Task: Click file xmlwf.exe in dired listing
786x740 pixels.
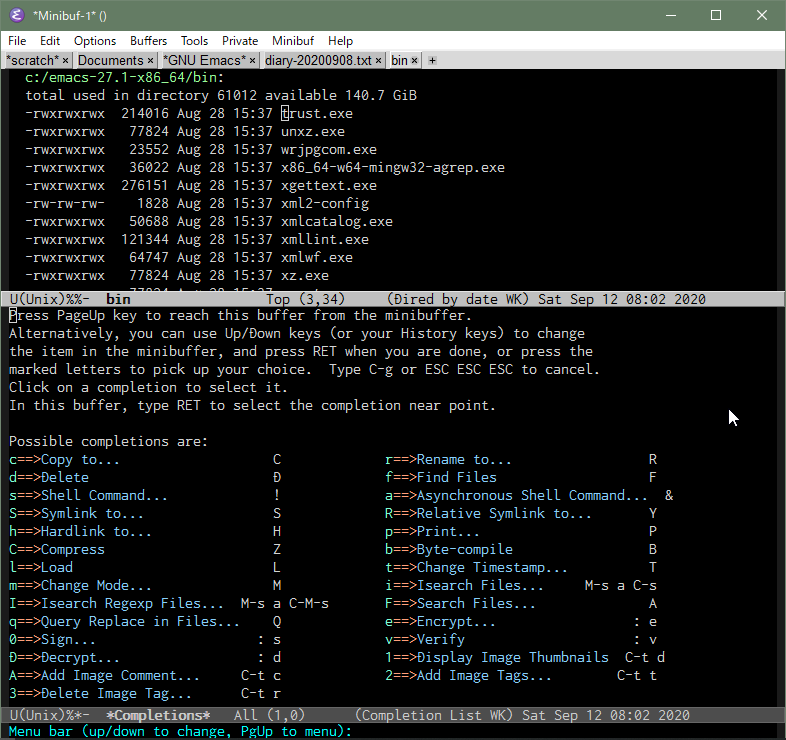Action: point(317,258)
